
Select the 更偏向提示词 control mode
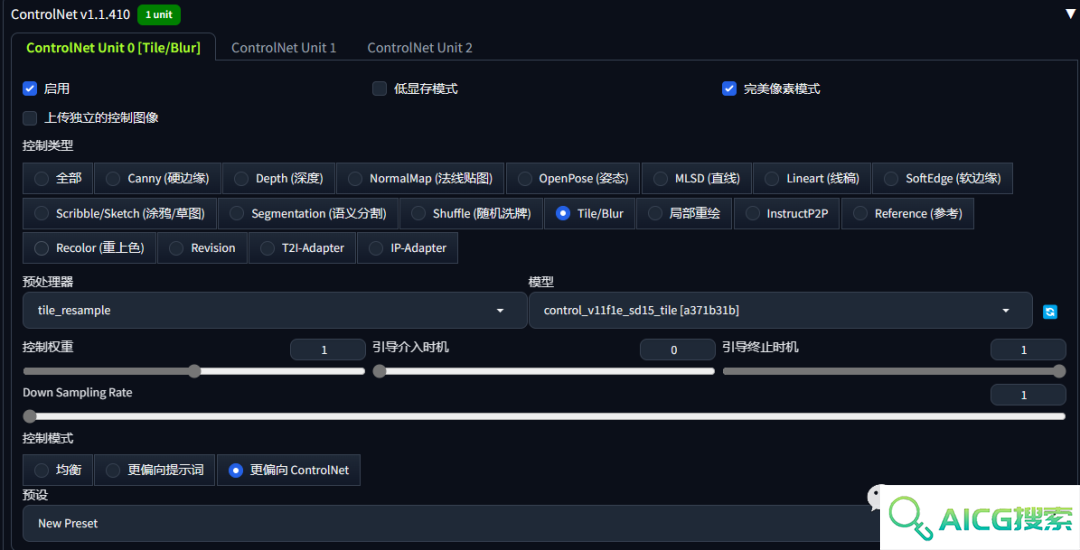pyautogui.click(x=154, y=470)
